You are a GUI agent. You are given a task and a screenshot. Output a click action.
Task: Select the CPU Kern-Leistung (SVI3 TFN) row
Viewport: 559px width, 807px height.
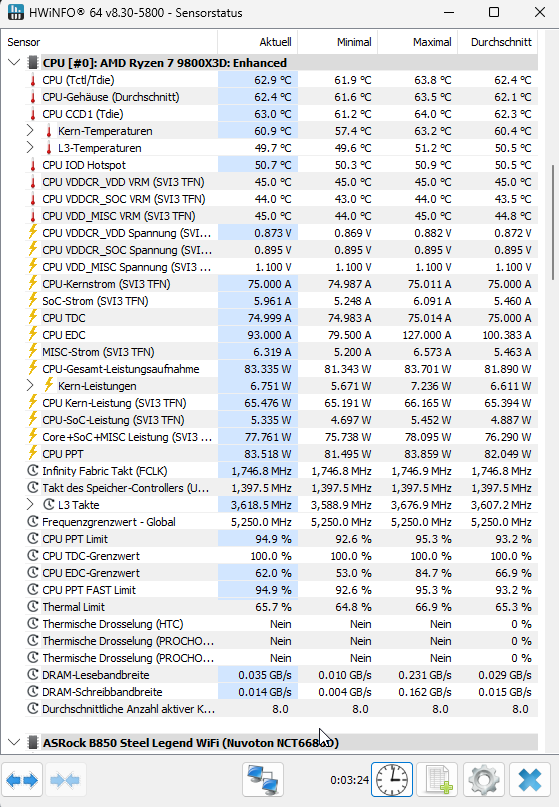point(281,403)
